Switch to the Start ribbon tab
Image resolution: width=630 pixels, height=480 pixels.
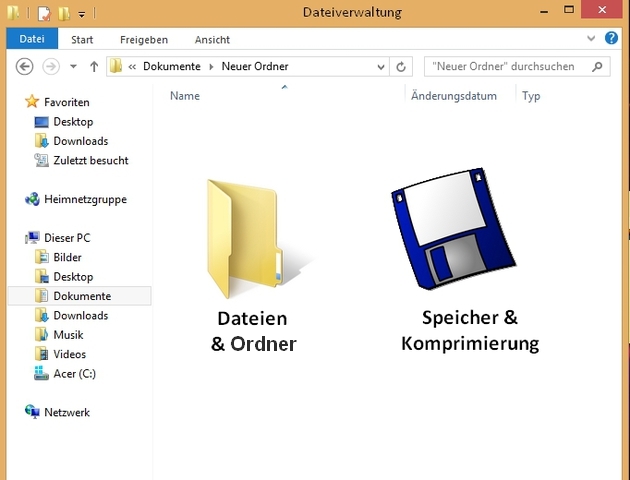[82, 39]
